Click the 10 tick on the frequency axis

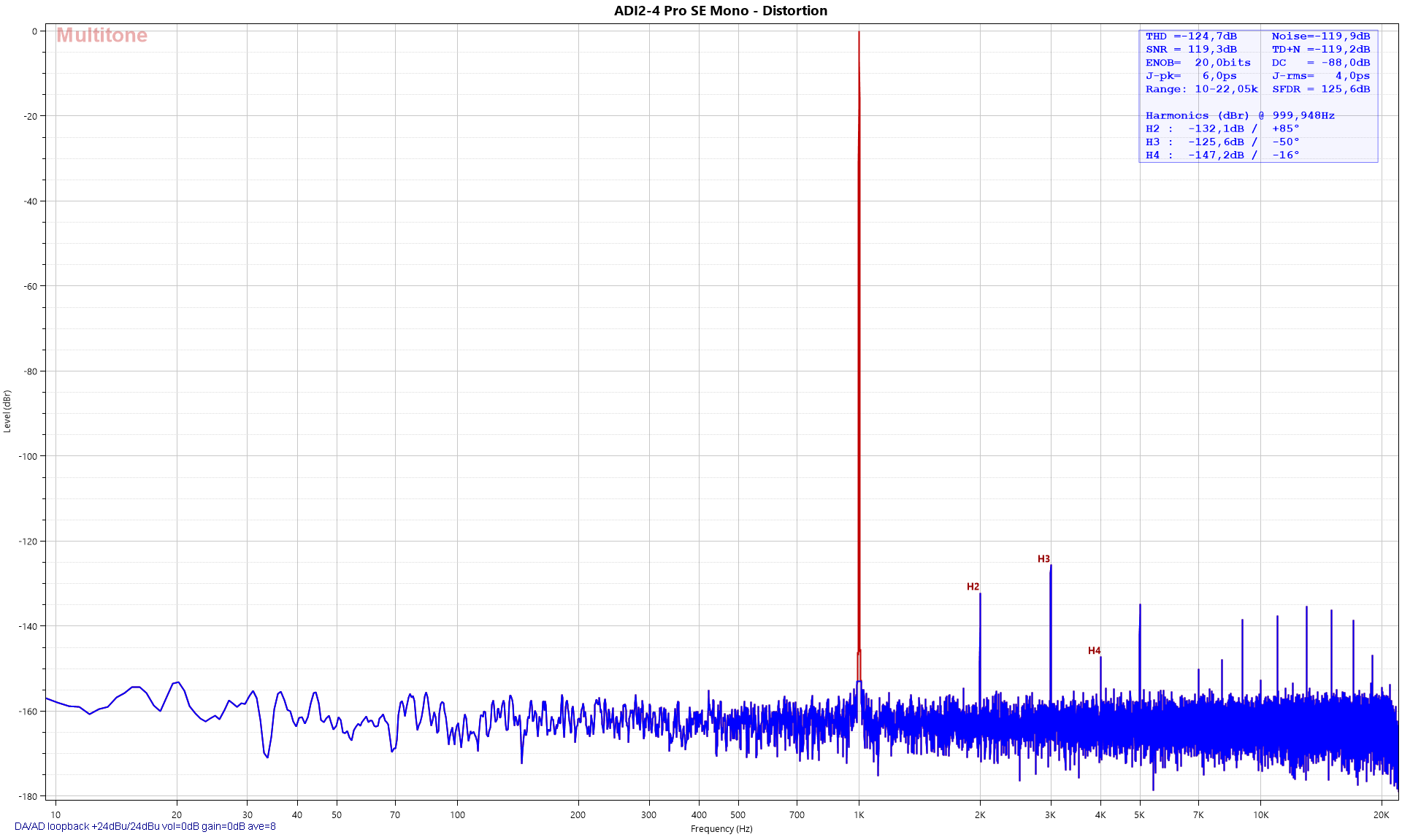[x=55, y=815]
